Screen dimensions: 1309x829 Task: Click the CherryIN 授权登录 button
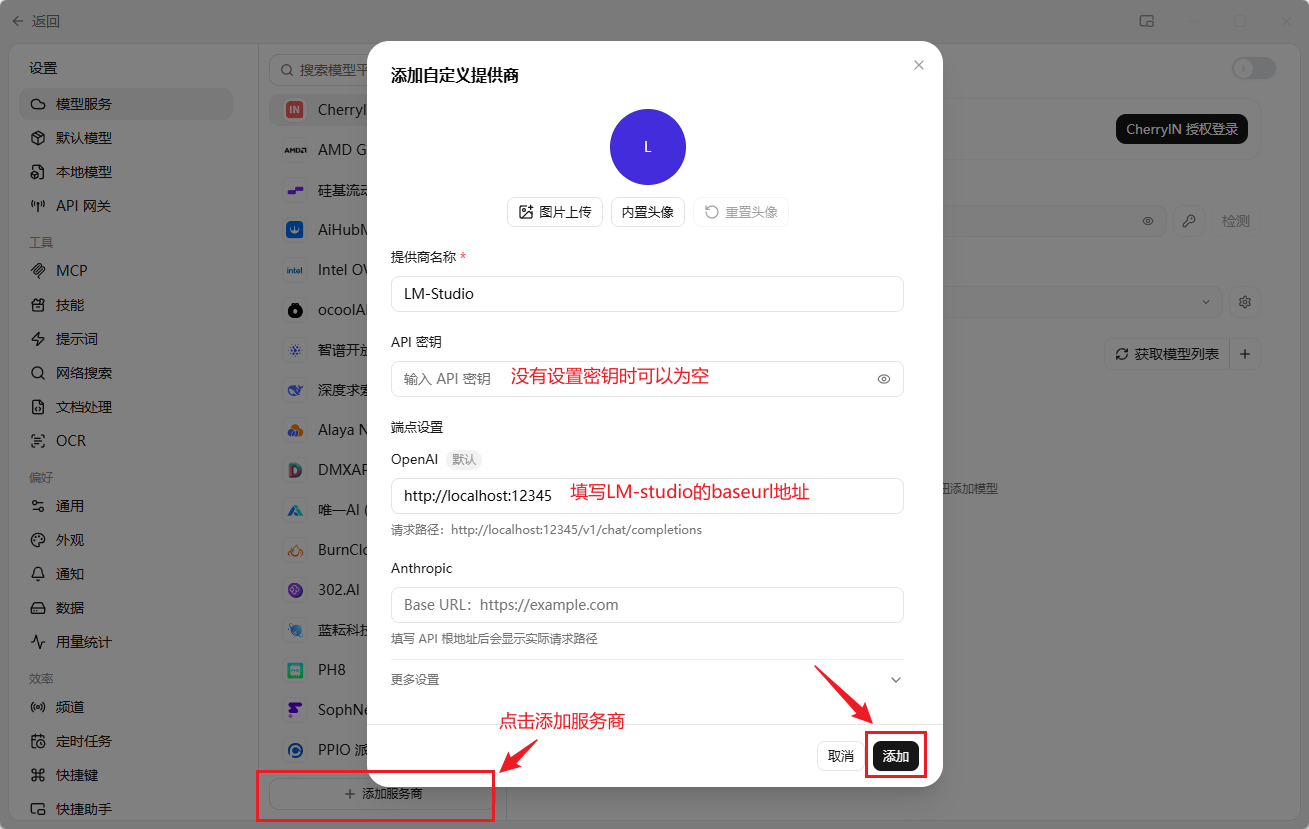tap(1182, 129)
